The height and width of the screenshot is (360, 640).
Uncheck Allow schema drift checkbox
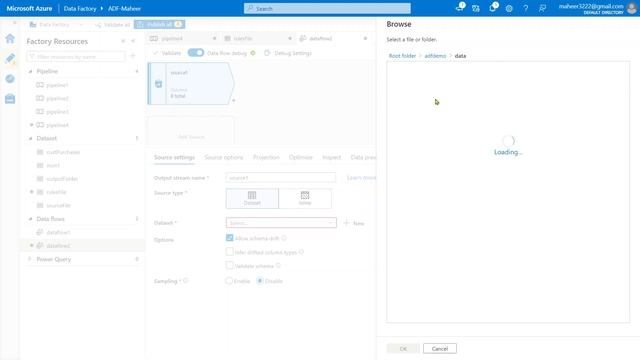229,238
